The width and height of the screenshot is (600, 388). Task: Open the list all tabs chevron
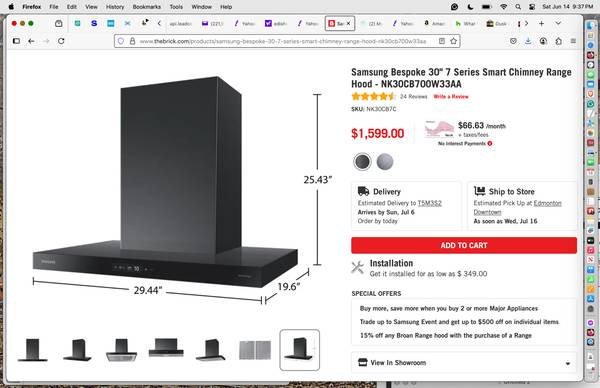coord(558,23)
